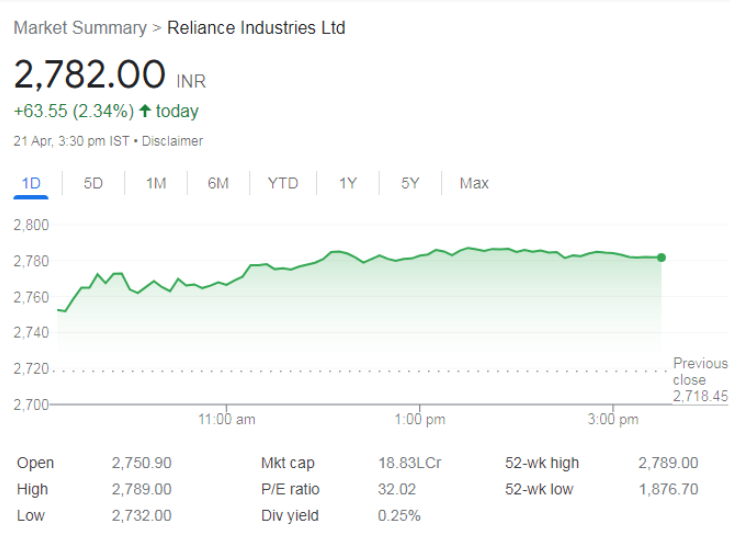Select the 6M time range tab
This screenshot has height=548, width=730.
[218, 183]
